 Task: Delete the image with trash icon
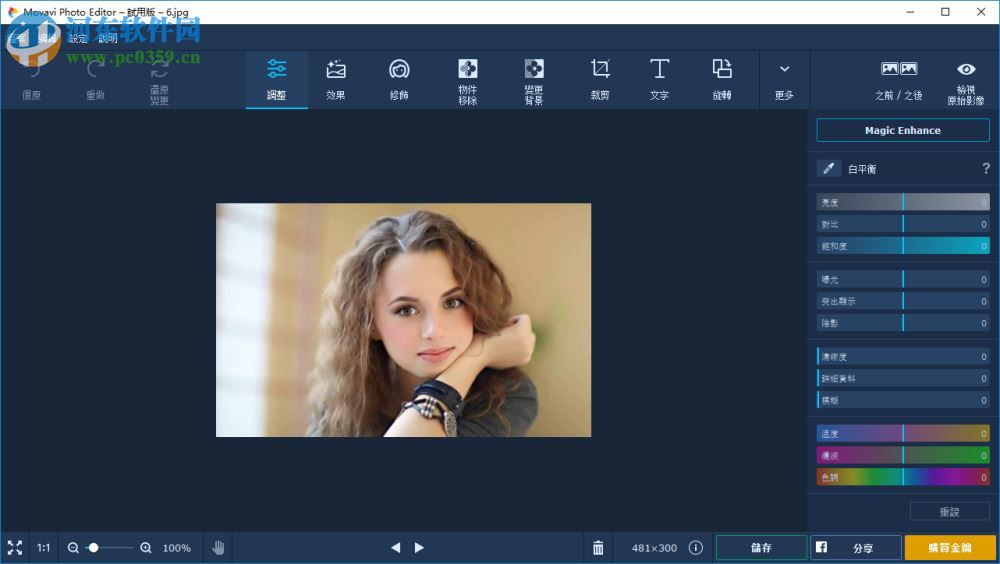tap(598, 547)
